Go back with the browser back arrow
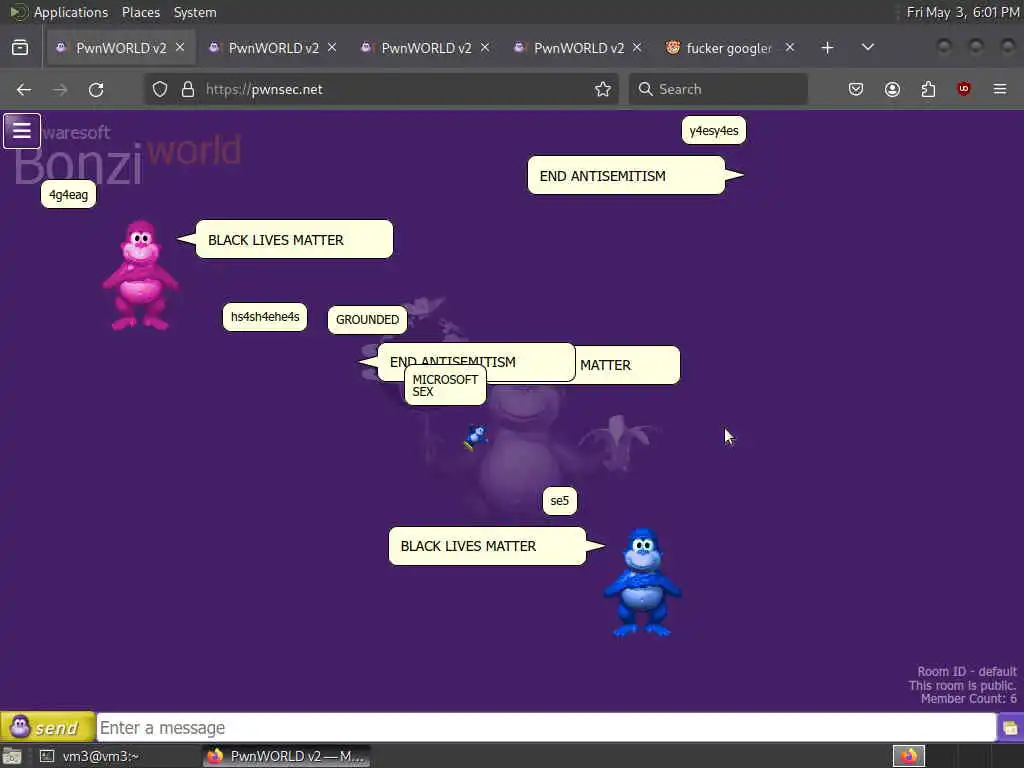Screen dimensions: 1024x768 point(24,89)
